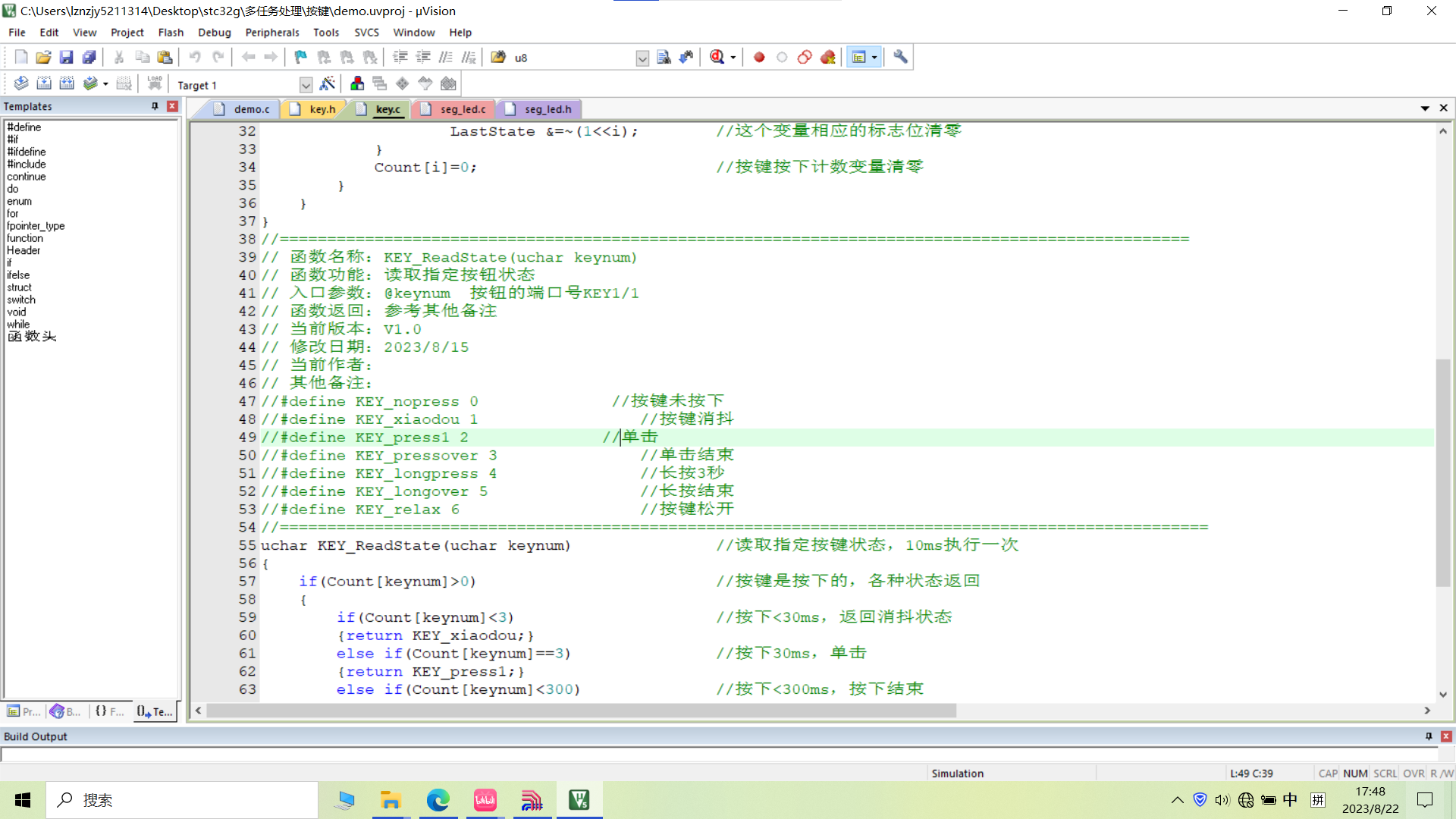Select the fpointer_type template entry
Screen dimensions: 1456x819
(x=36, y=226)
